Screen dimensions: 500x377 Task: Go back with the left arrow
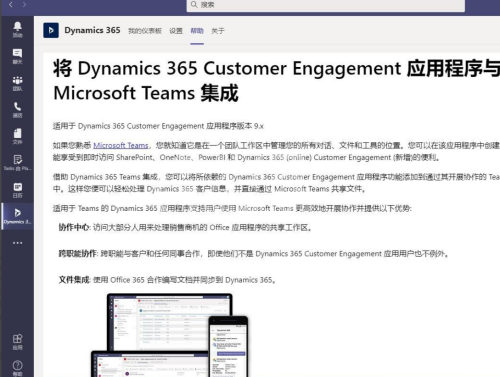(x=11, y=5)
